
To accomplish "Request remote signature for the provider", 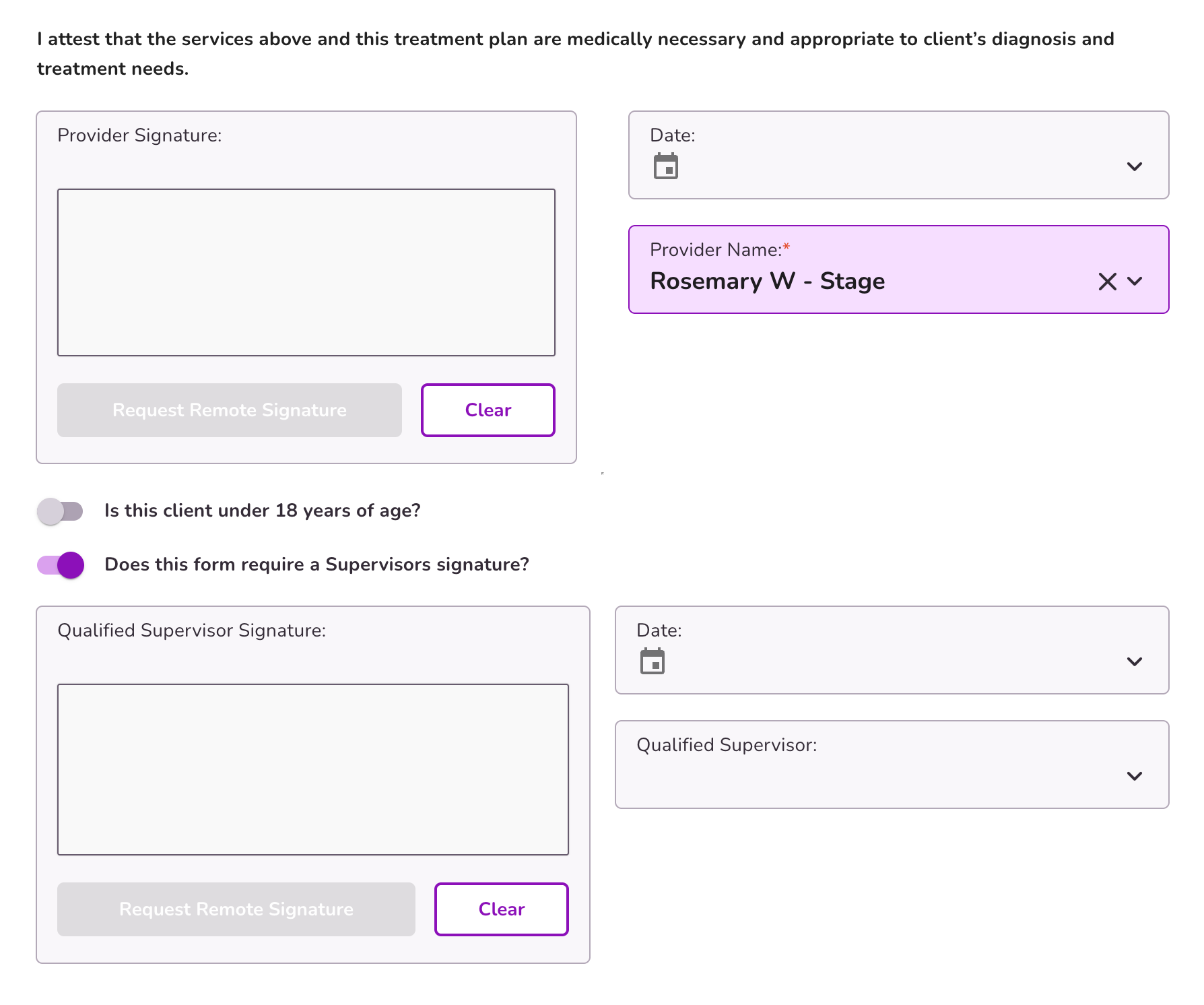I will coord(230,410).
